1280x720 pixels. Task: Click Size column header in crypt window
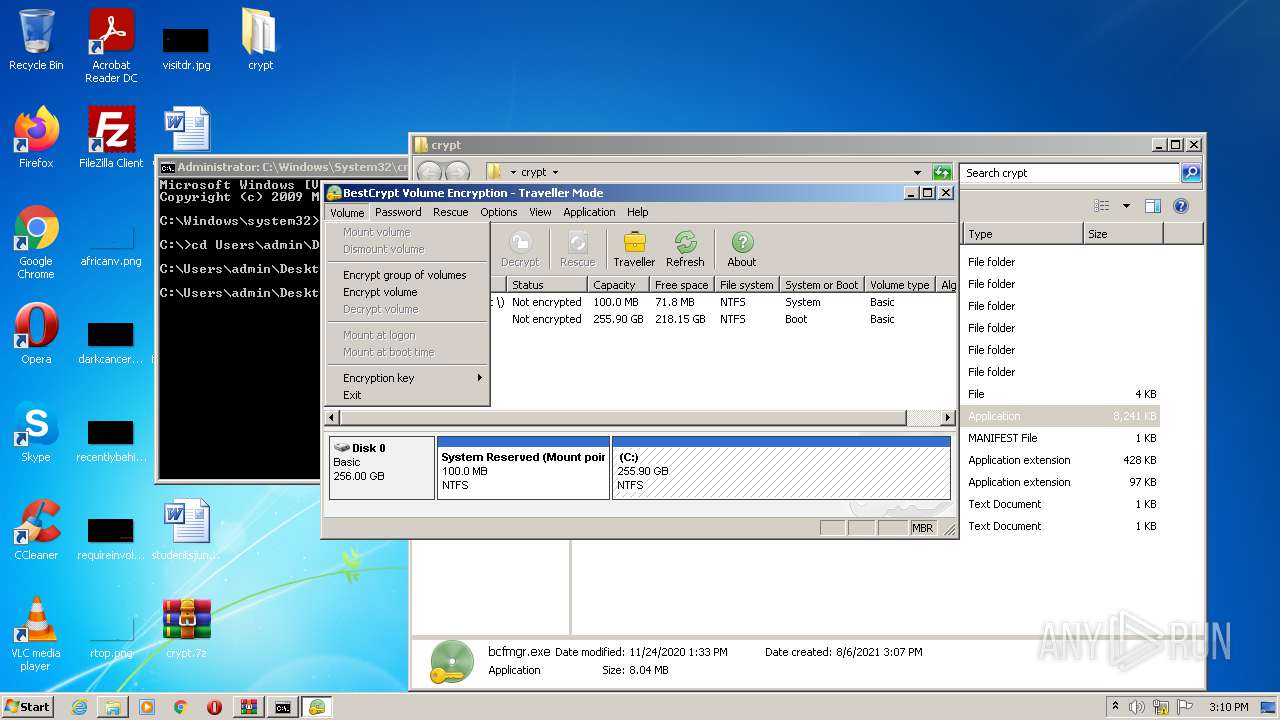pyautogui.click(x=1123, y=234)
